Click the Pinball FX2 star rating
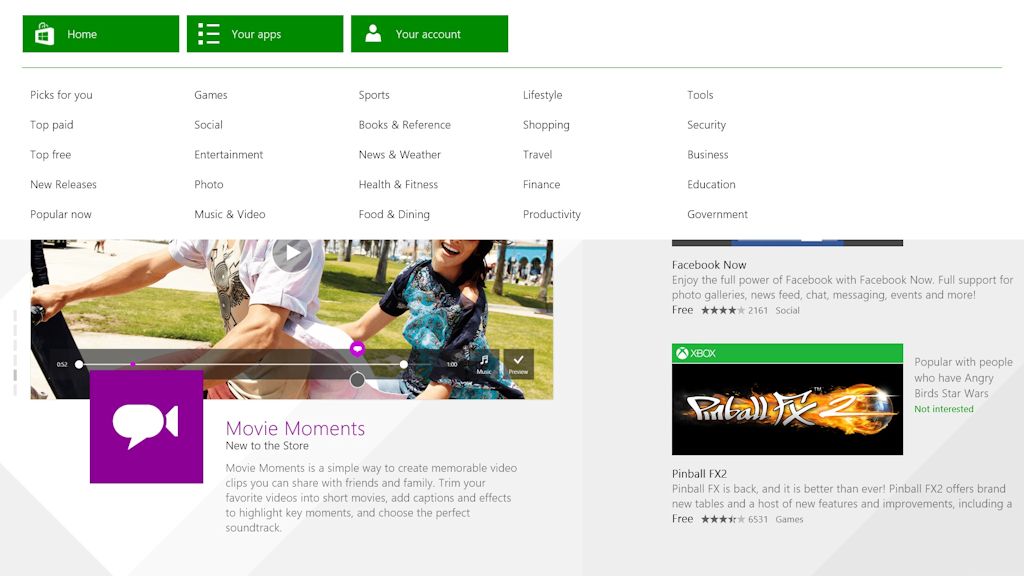 [723, 519]
